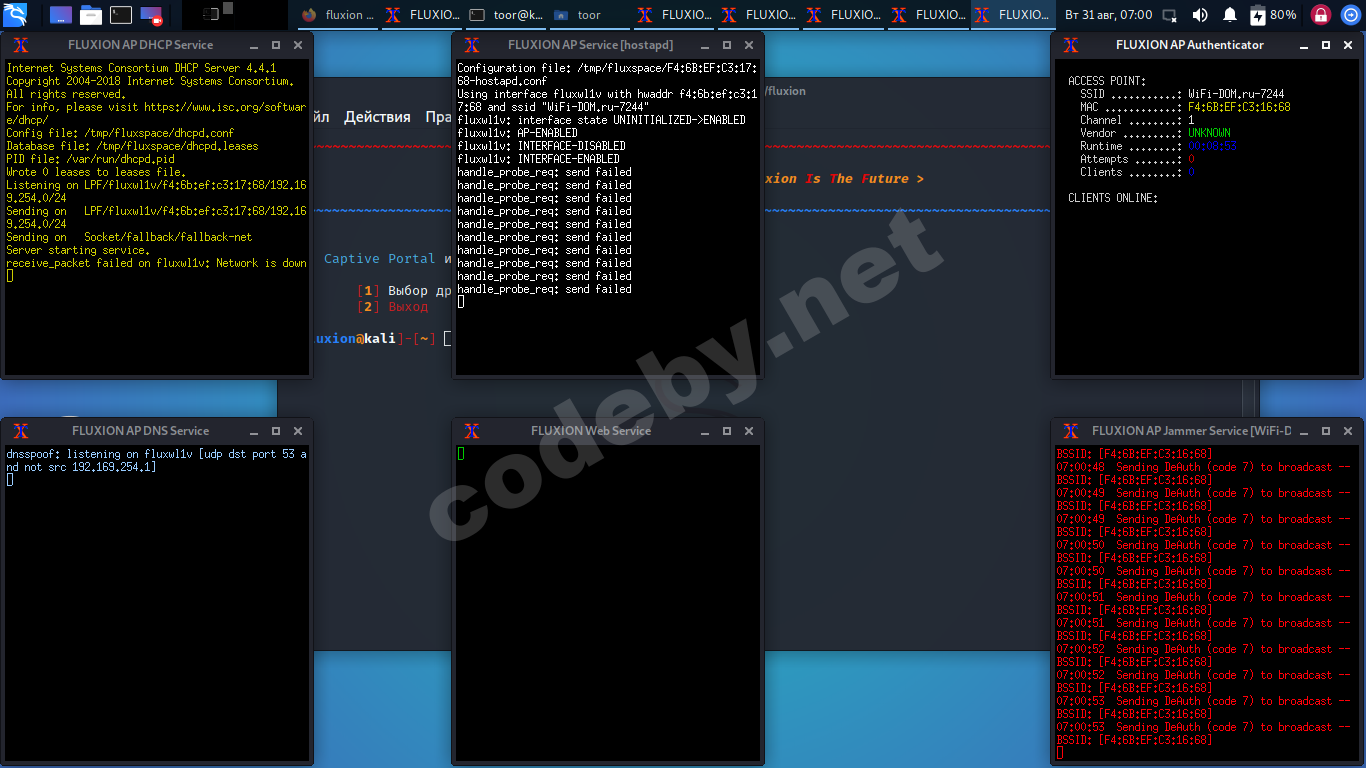Screen dimensions: 1366x768
Task: Click 'Internet Systems Consortium DHCP Server 4.4.1' line
Action: tap(141, 68)
